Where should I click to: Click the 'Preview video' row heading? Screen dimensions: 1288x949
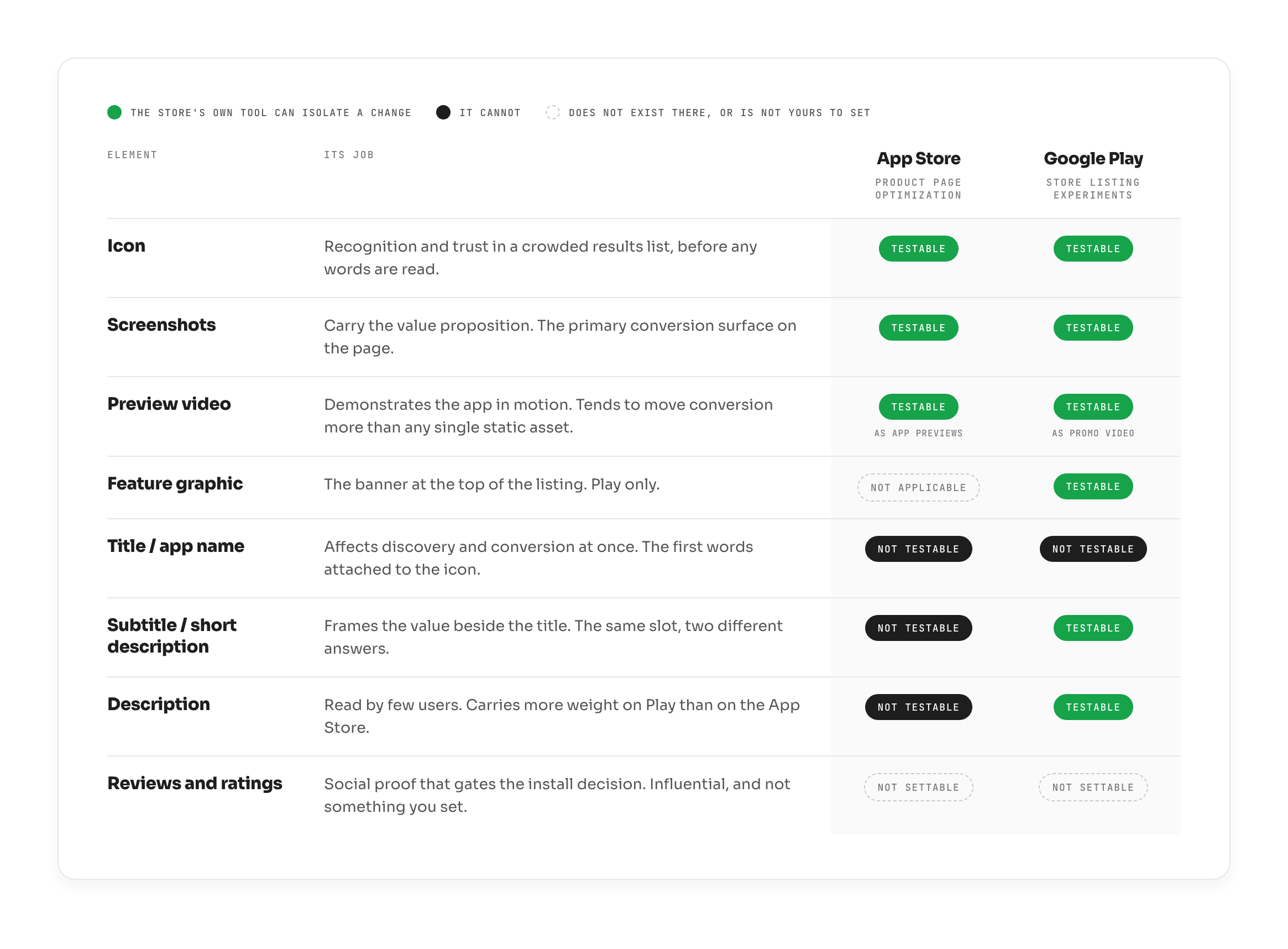(169, 404)
